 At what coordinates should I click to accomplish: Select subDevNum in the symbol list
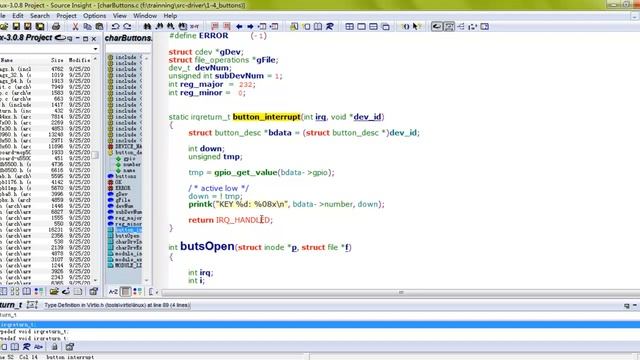coord(129,212)
